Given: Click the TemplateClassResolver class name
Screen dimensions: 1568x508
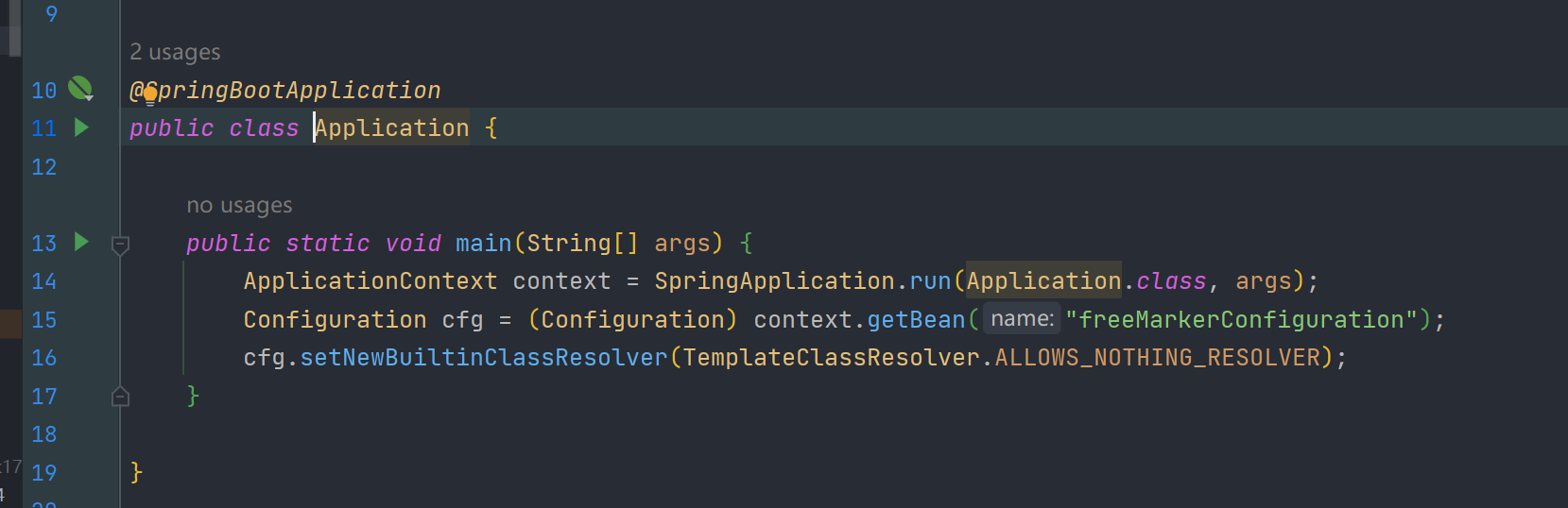Looking at the screenshot, I should (x=831, y=358).
